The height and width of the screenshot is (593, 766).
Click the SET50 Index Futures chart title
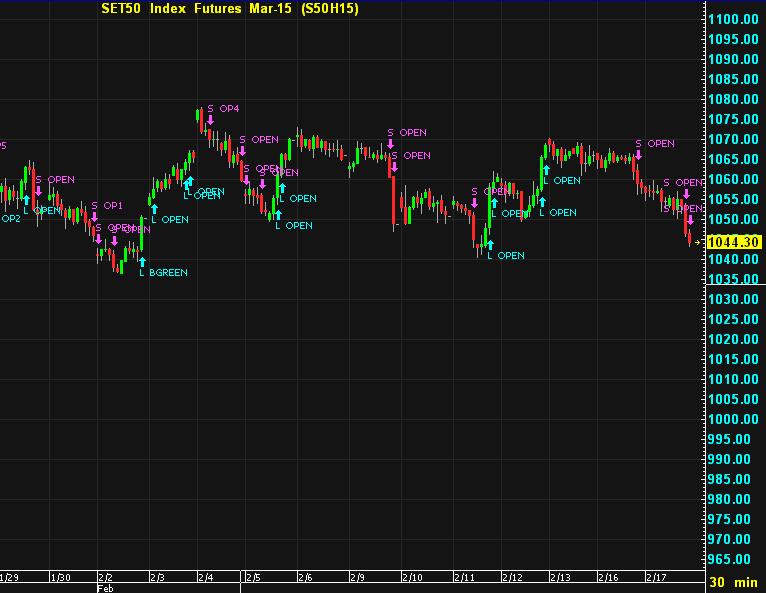coord(230,9)
